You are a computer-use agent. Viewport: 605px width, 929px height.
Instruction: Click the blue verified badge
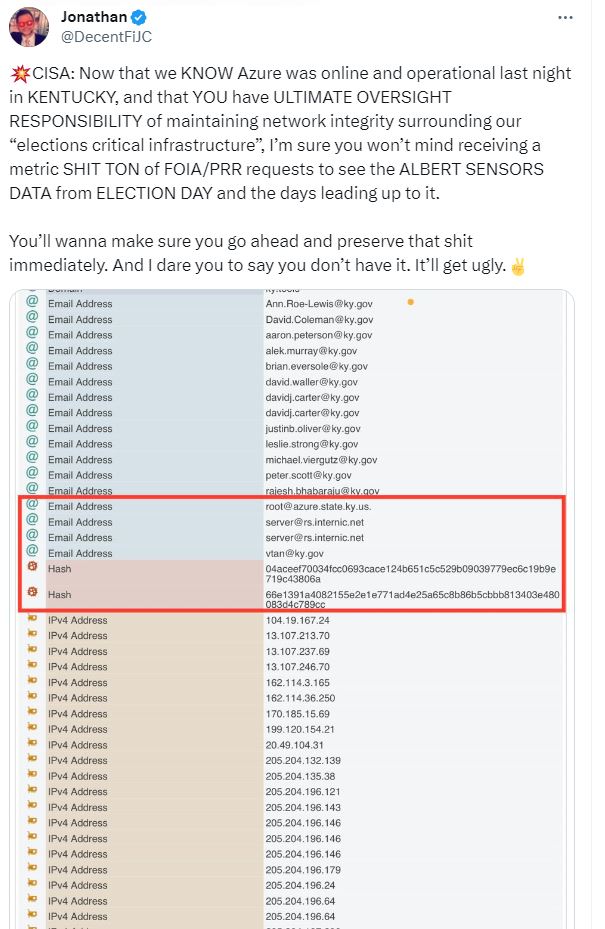click(x=139, y=17)
